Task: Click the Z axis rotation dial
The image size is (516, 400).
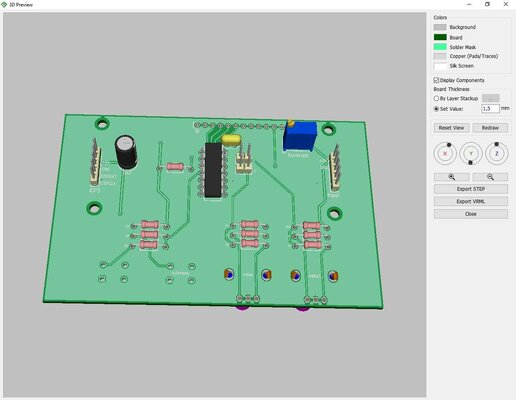Action: (497, 154)
